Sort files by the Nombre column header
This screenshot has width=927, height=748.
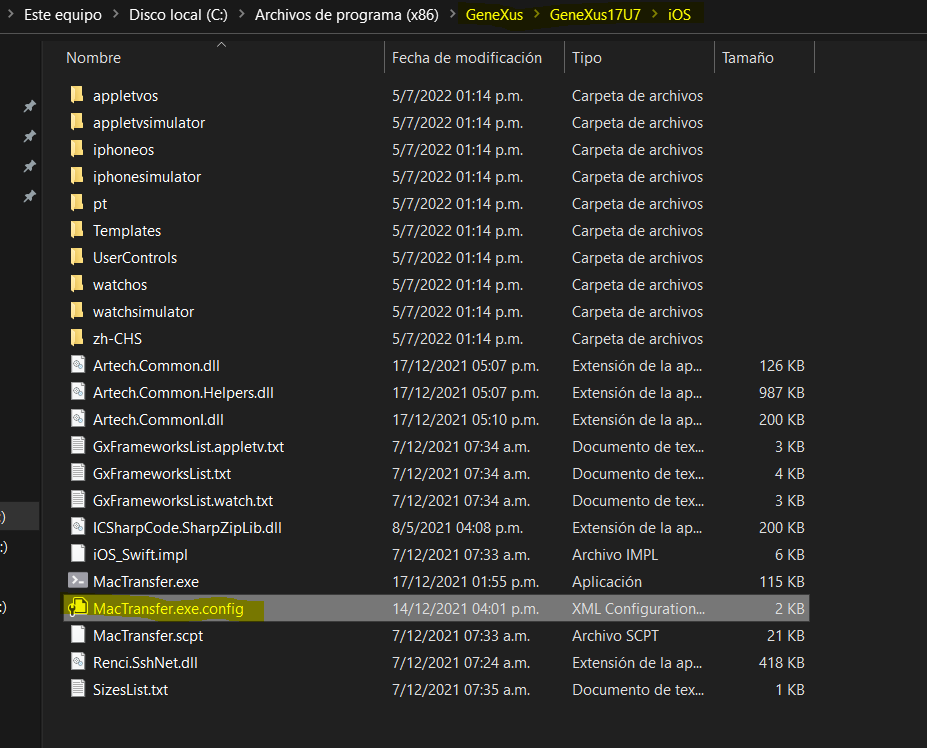(94, 58)
